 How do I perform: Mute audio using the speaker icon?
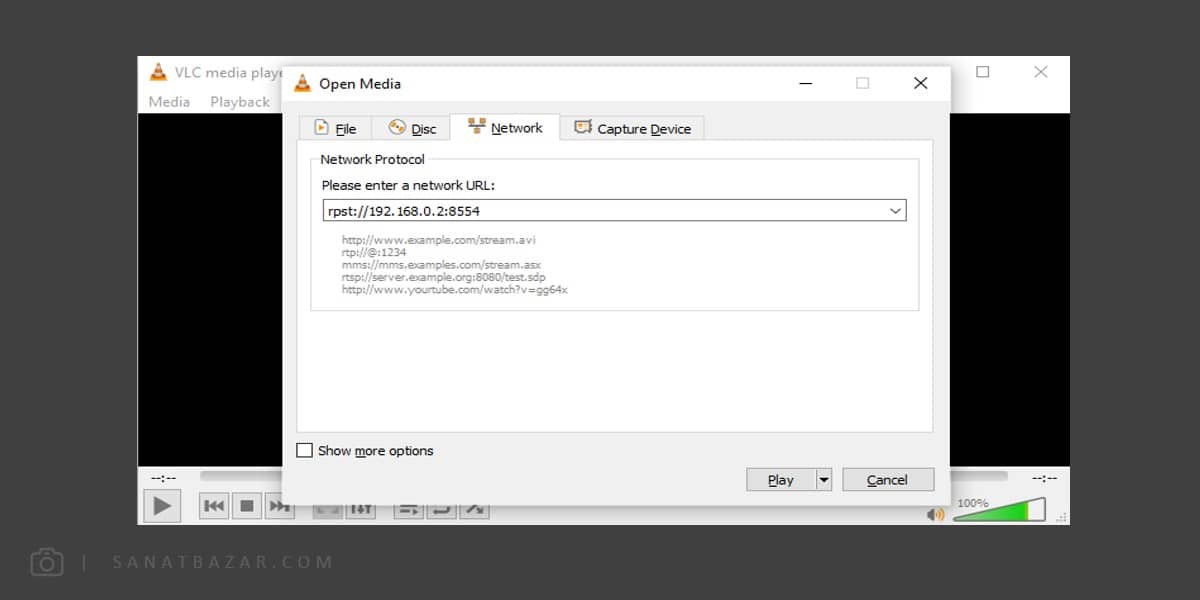click(936, 514)
